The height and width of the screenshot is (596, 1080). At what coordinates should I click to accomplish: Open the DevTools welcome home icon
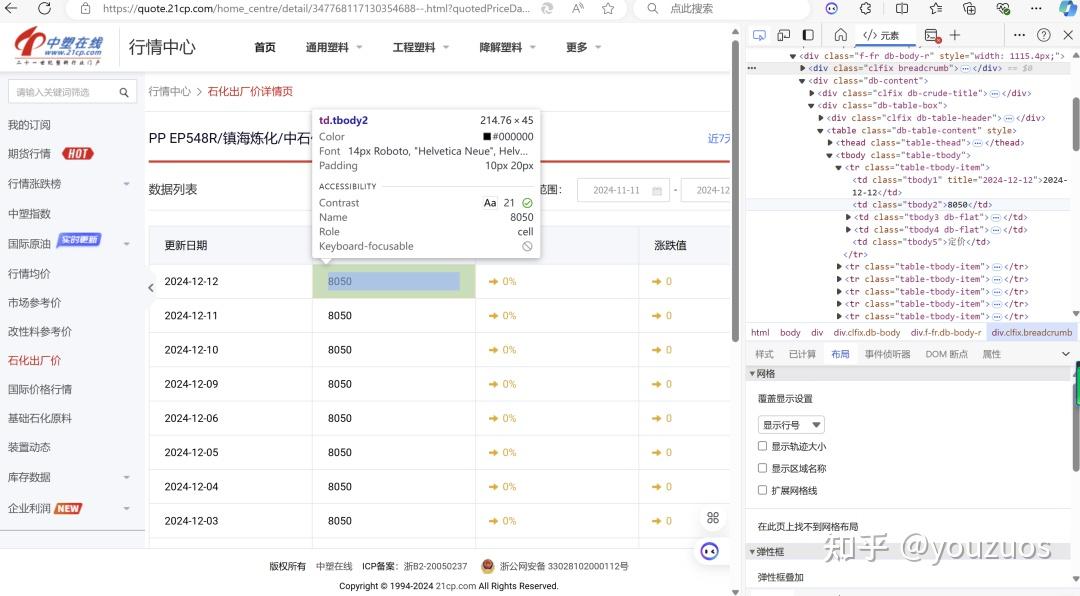coord(840,35)
